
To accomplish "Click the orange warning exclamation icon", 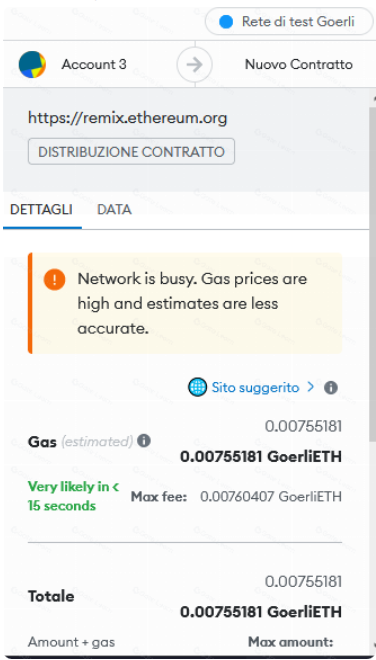I will 54,279.
